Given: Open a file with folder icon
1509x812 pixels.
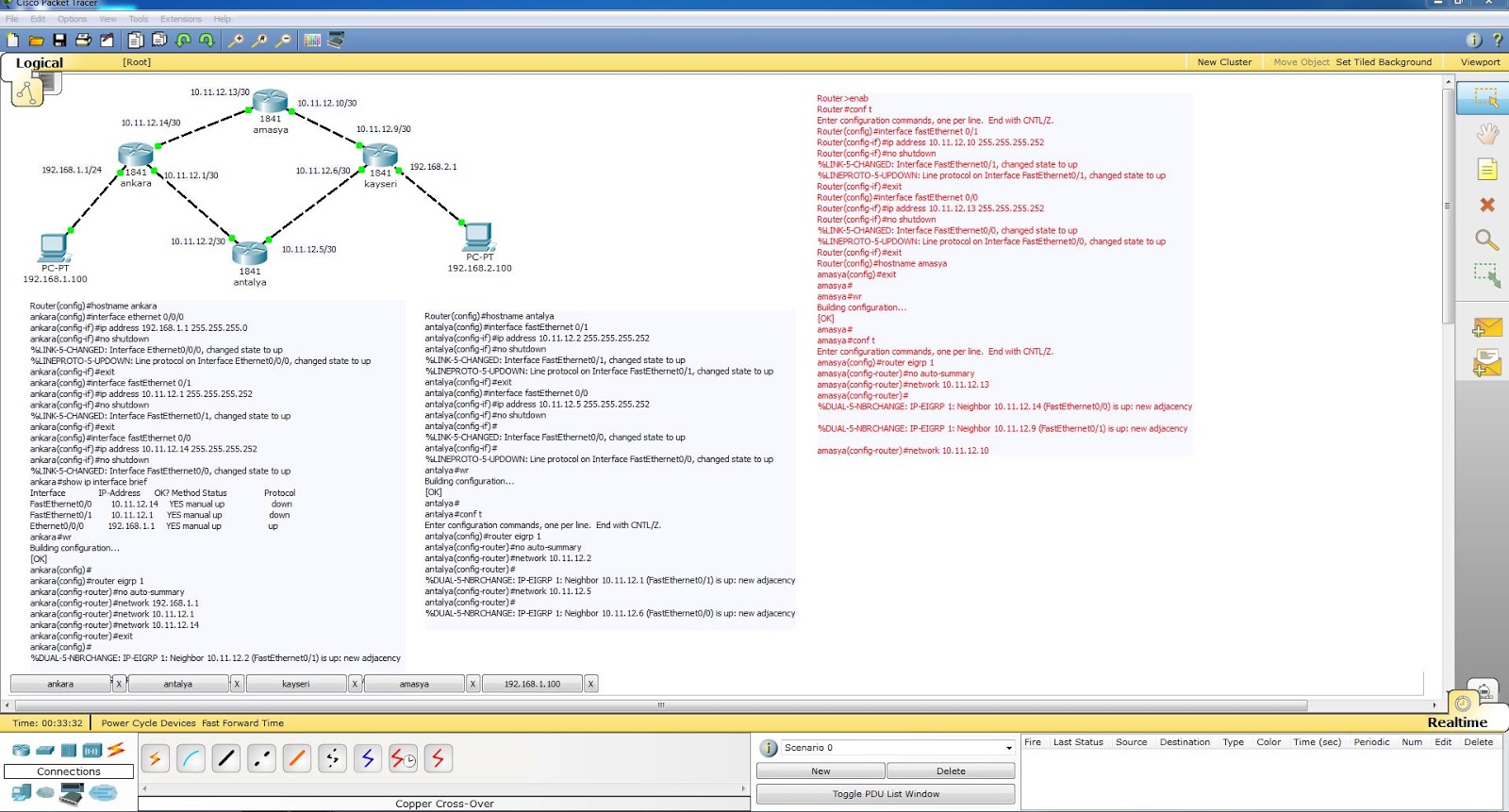Looking at the screenshot, I should (x=36, y=40).
